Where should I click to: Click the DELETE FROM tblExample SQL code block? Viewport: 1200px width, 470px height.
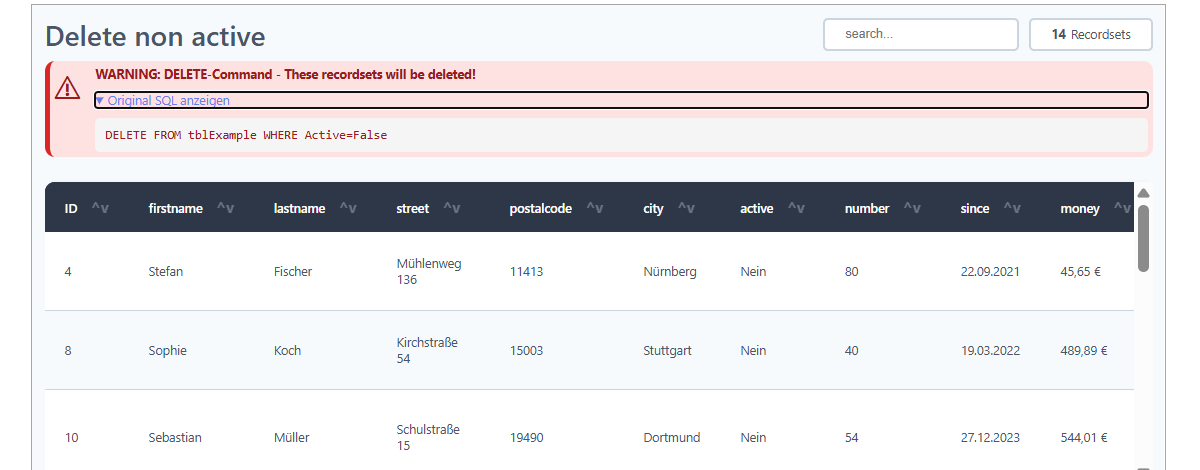[x=621, y=135]
